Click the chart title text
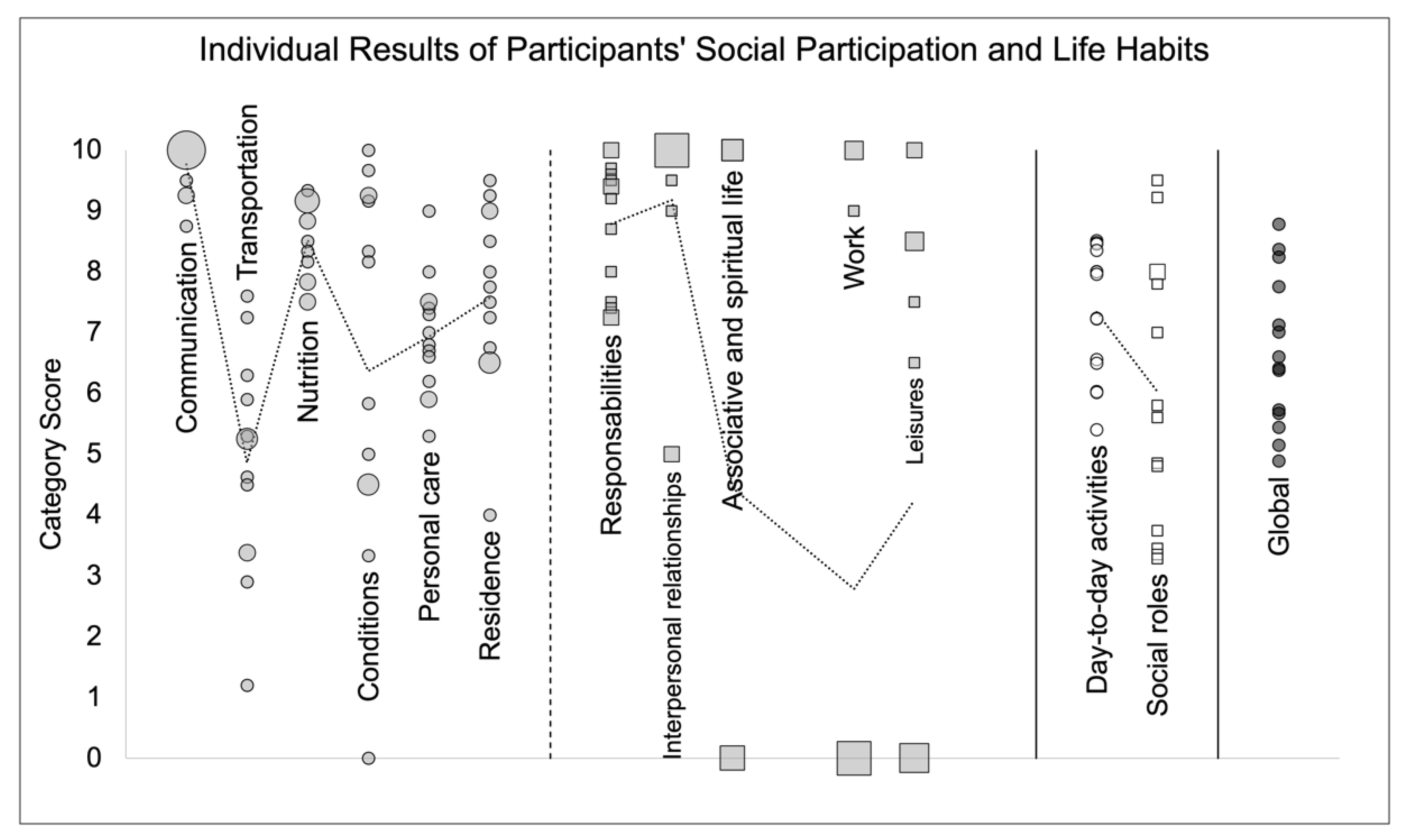This screenshot has height=840, width=1409. [704, 50]
